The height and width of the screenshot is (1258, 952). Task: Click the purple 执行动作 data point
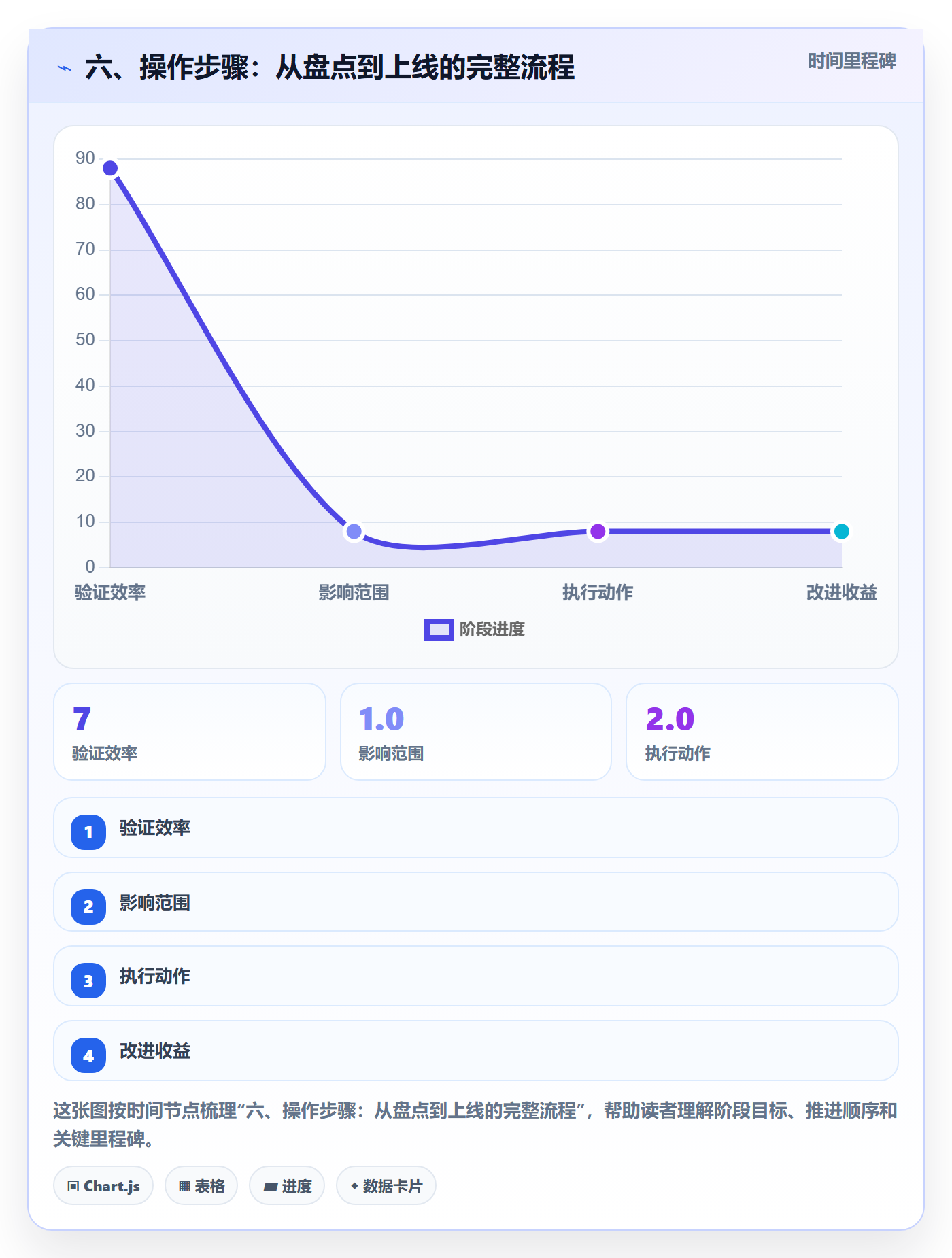[x=598, y=531]
